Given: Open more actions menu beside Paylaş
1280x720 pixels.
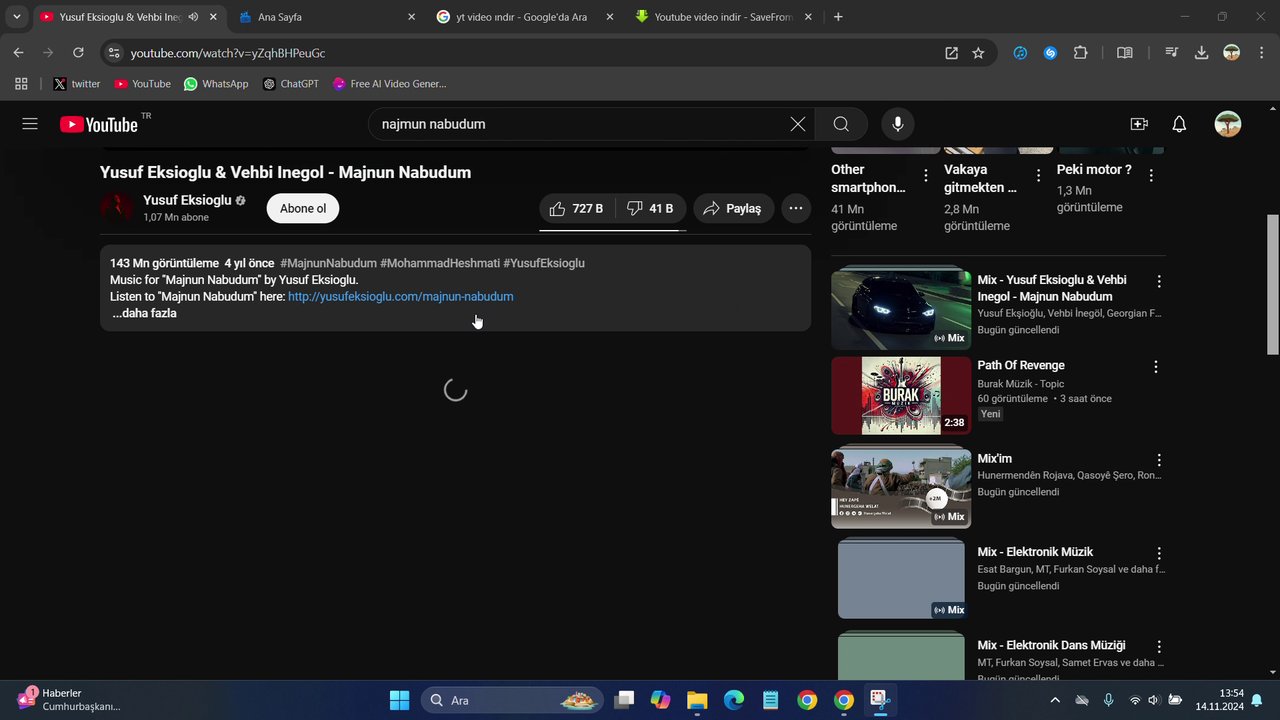Looking at the screenshot, I should (x=795, y=208).
